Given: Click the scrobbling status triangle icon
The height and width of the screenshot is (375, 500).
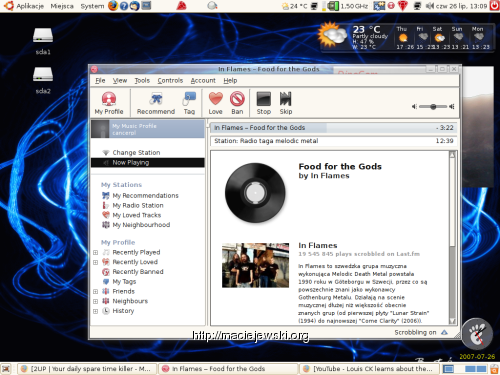Looking at the screenshot, I should (444, 332).
